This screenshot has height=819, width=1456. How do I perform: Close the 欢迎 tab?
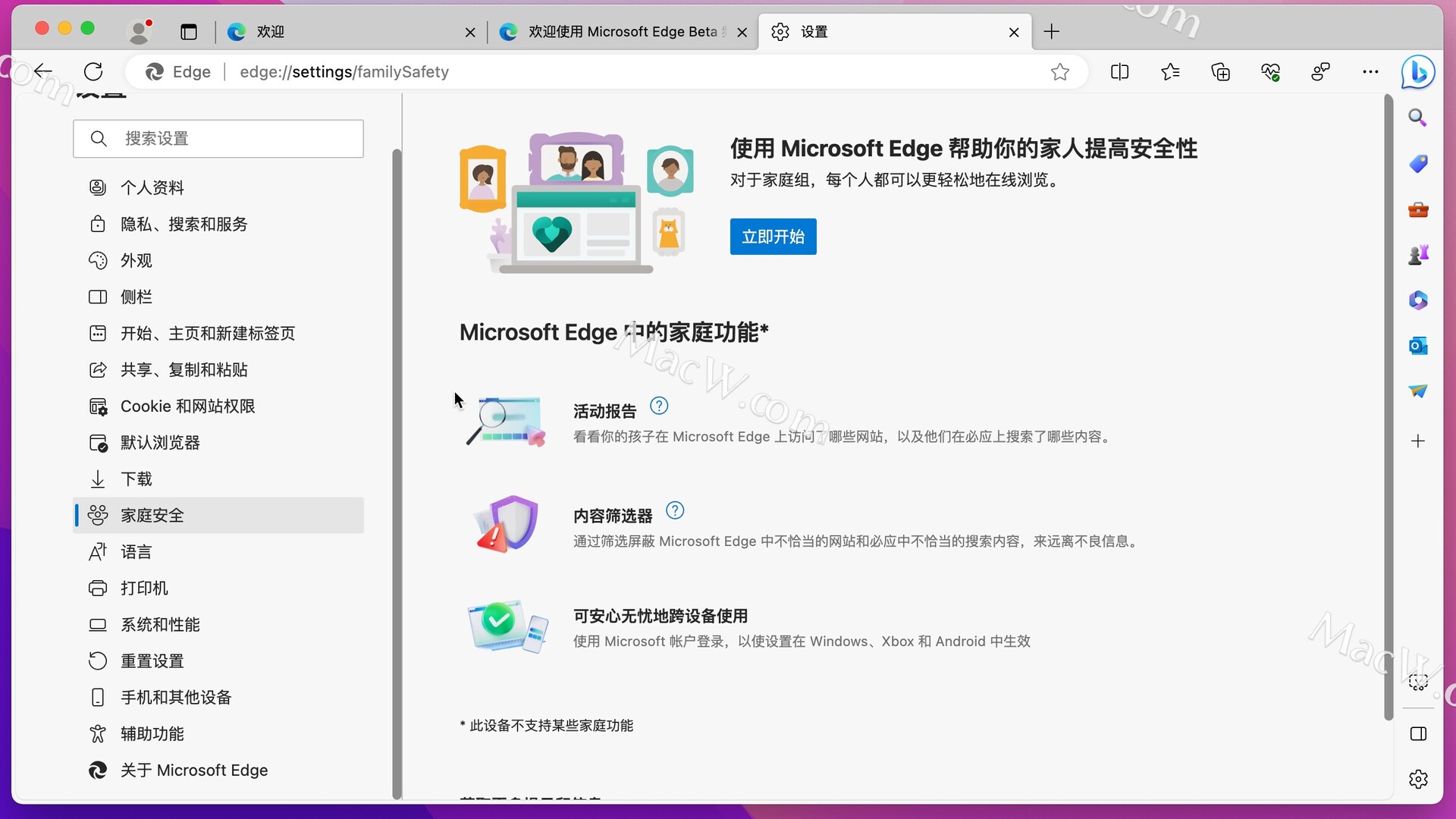pos(470,32)
